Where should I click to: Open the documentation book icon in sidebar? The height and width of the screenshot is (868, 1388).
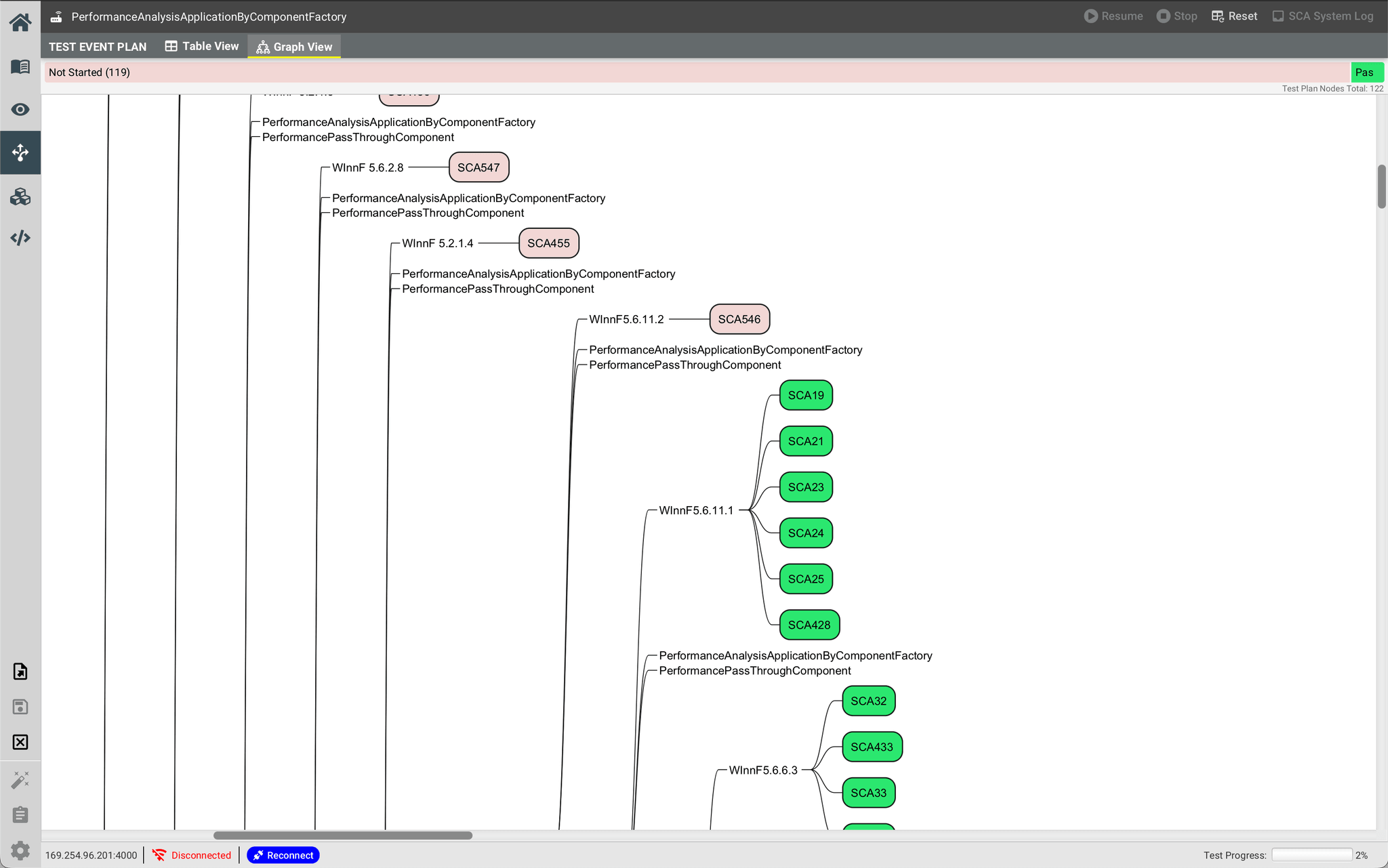(20, 66)
